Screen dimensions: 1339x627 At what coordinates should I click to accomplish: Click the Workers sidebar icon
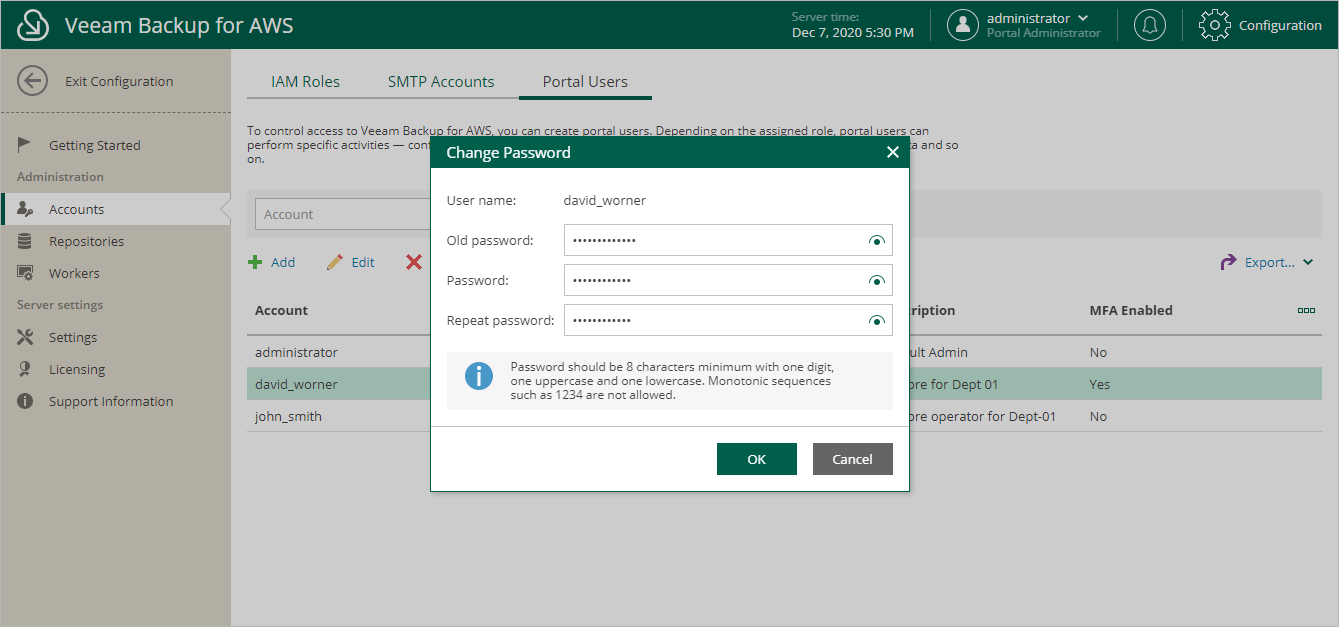[26, 273]
